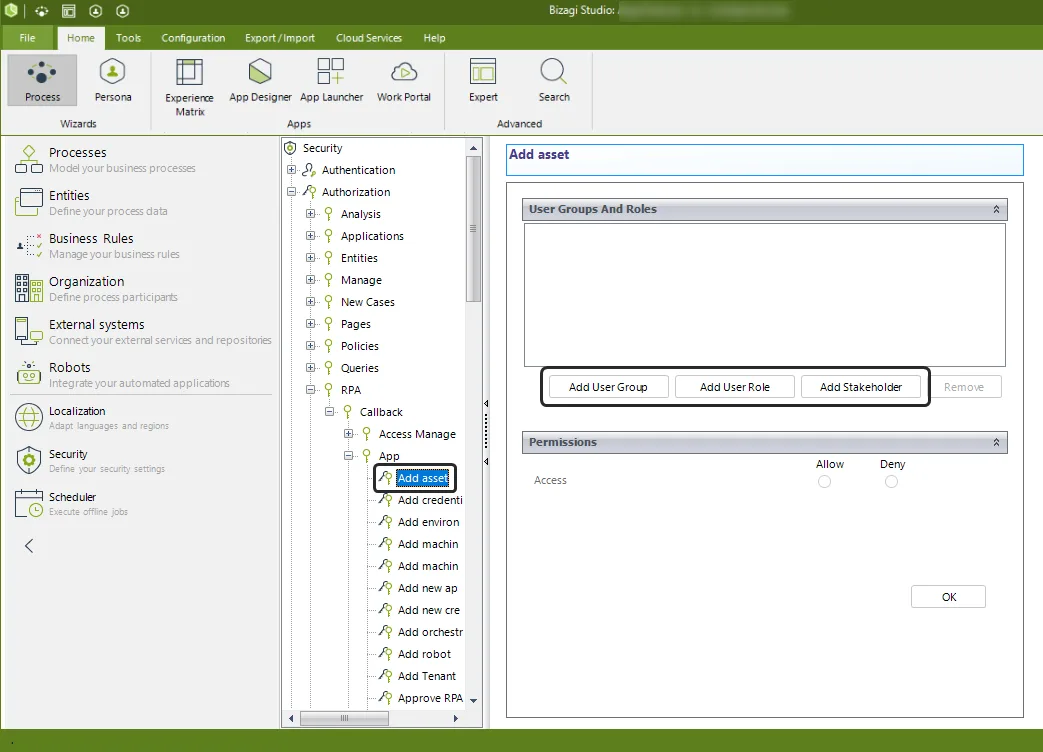This screenshot has width=1043, height=752.
Task: Expand the Analysis node
Action: coord(310,213)
